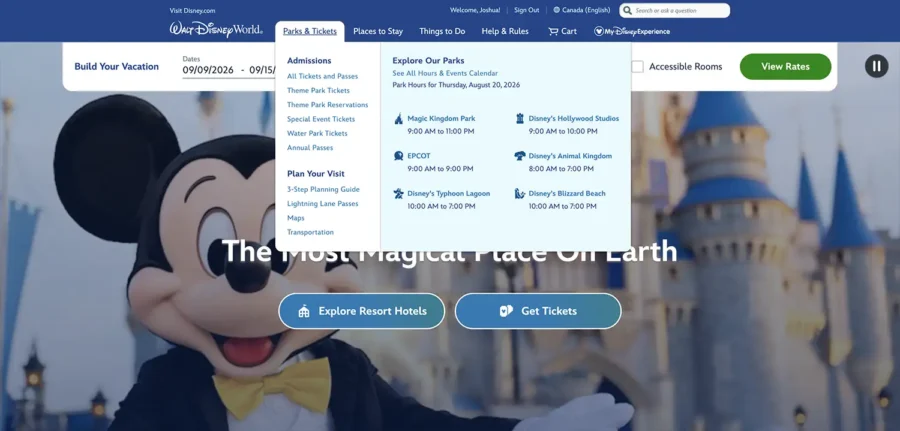The image size is (900, 431).
Task: Click See All Hours & Events Calendar
Action: coord(445,73)
